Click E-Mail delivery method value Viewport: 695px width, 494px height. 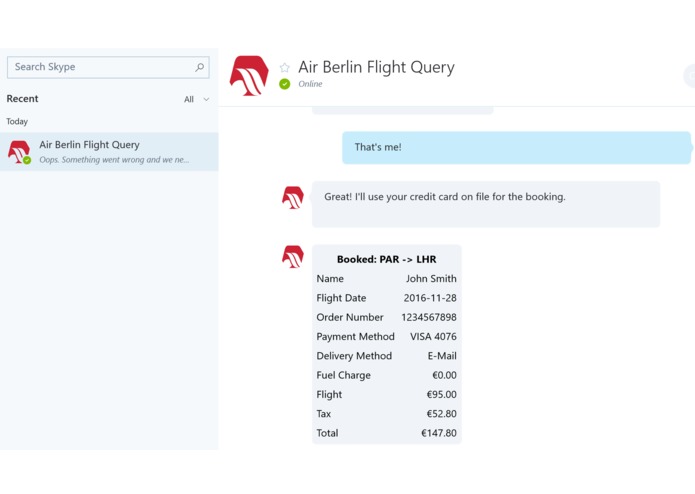442,356
